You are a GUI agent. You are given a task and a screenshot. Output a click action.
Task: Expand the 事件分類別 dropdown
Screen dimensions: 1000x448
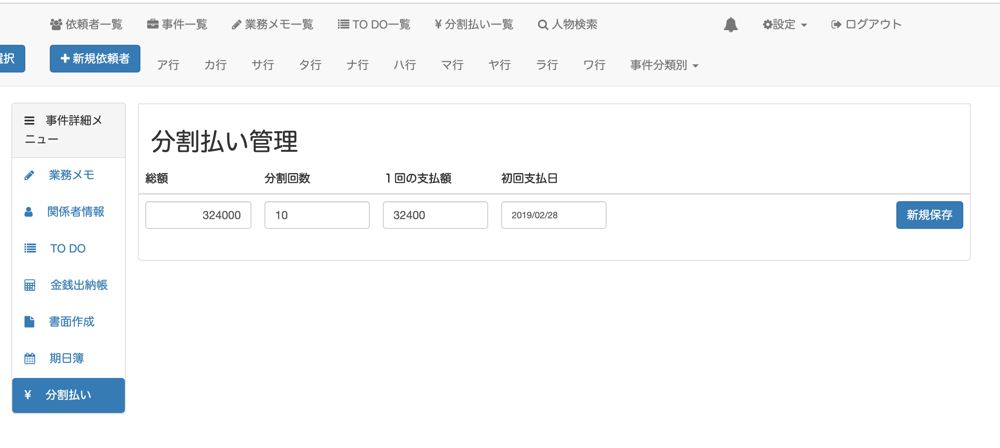(664, 65)
